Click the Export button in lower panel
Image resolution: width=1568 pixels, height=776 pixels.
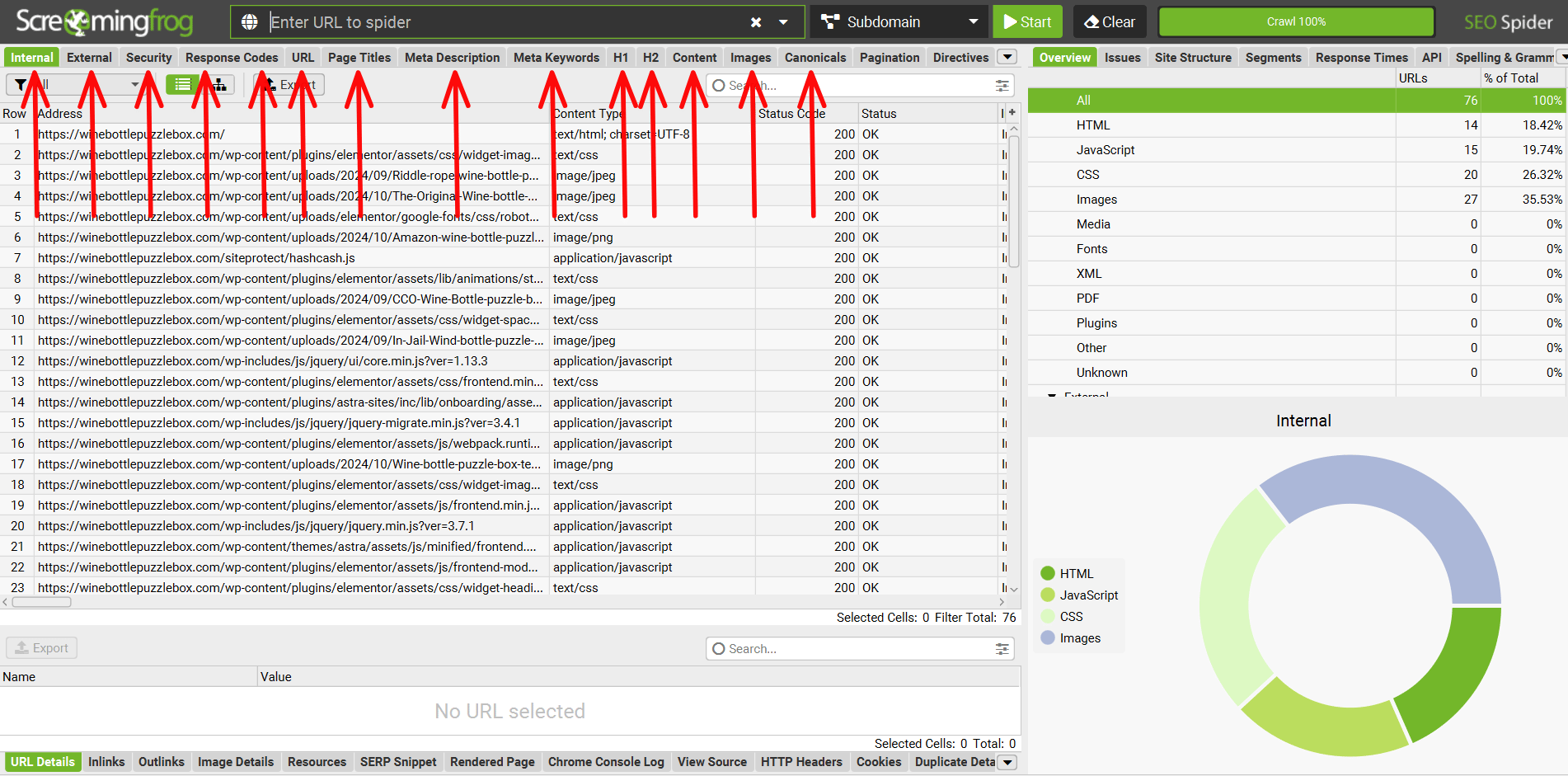tap(40, 647)
